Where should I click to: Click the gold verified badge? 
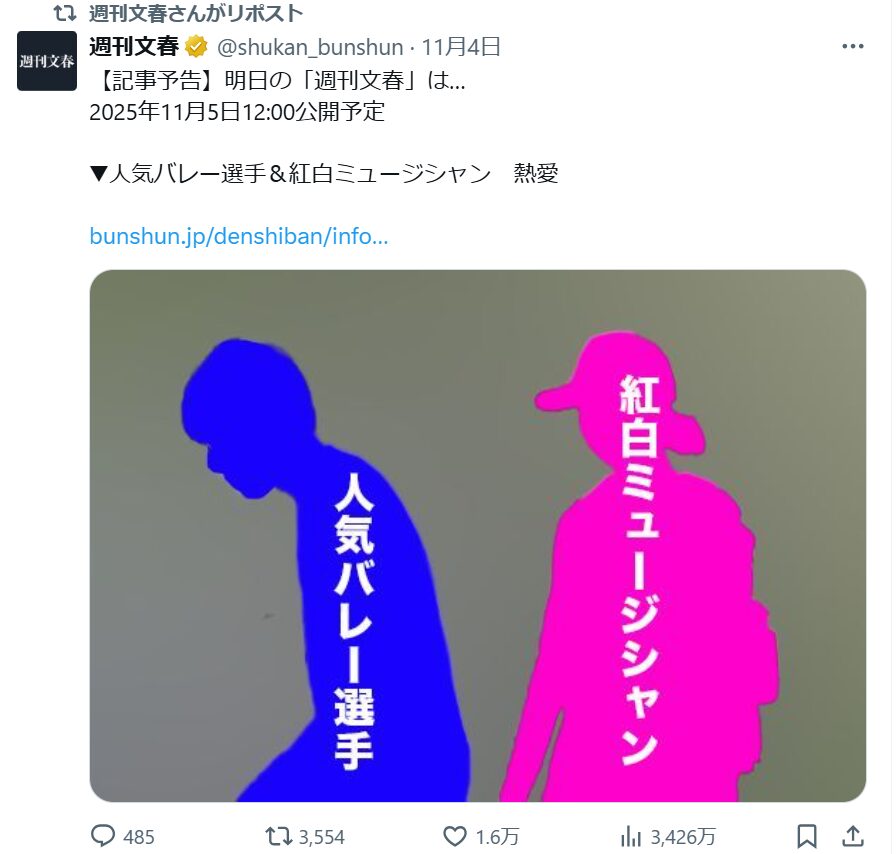click(x=197, y=47)
